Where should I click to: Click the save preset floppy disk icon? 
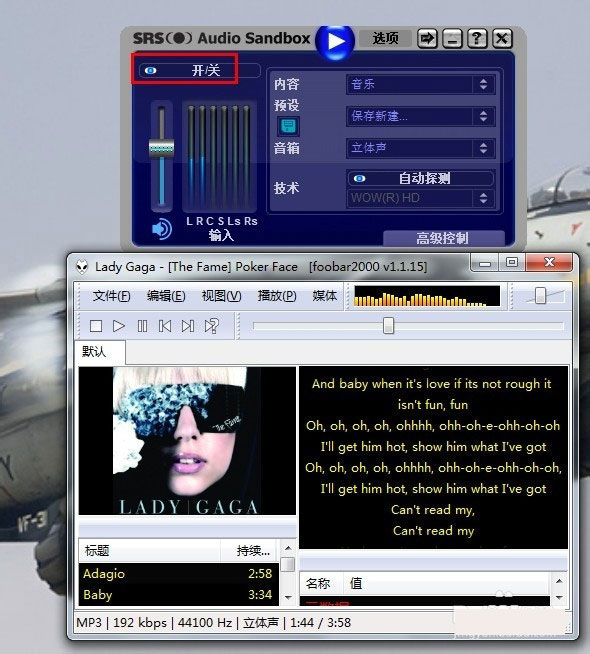click(x=288, y=126)
